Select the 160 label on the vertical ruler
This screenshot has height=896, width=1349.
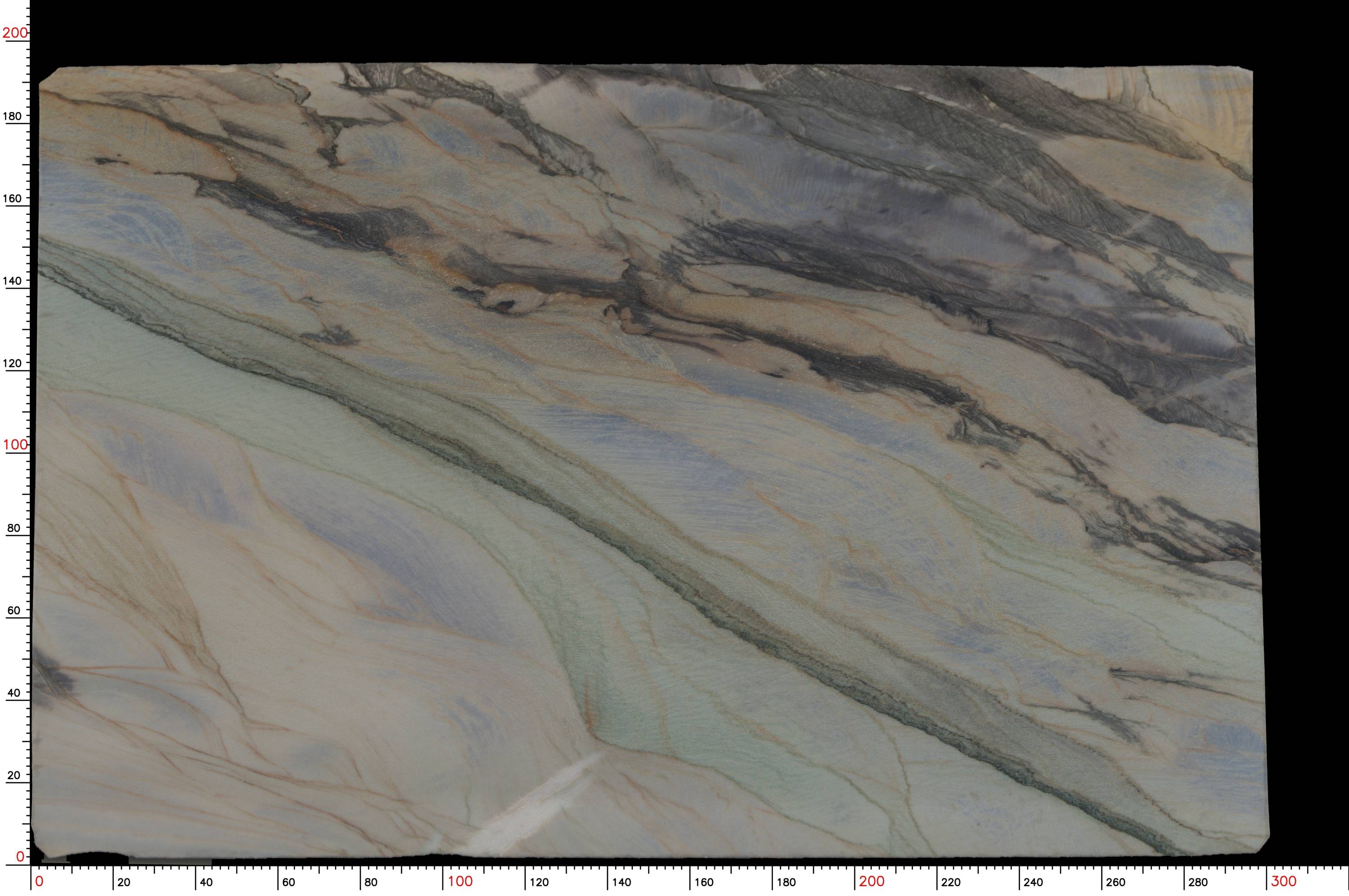coord(13,198)
